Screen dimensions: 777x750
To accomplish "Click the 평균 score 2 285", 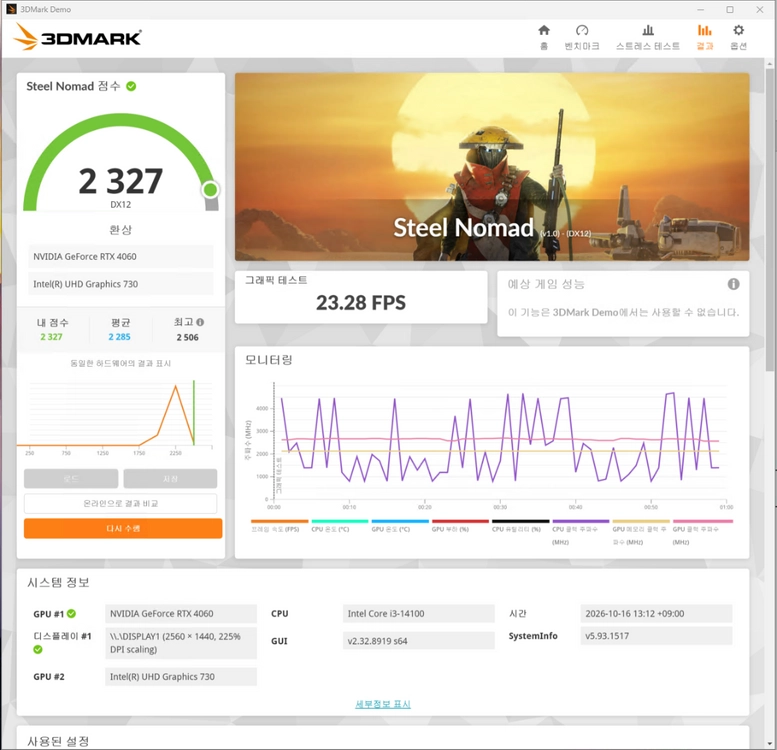I will (119, 337).
